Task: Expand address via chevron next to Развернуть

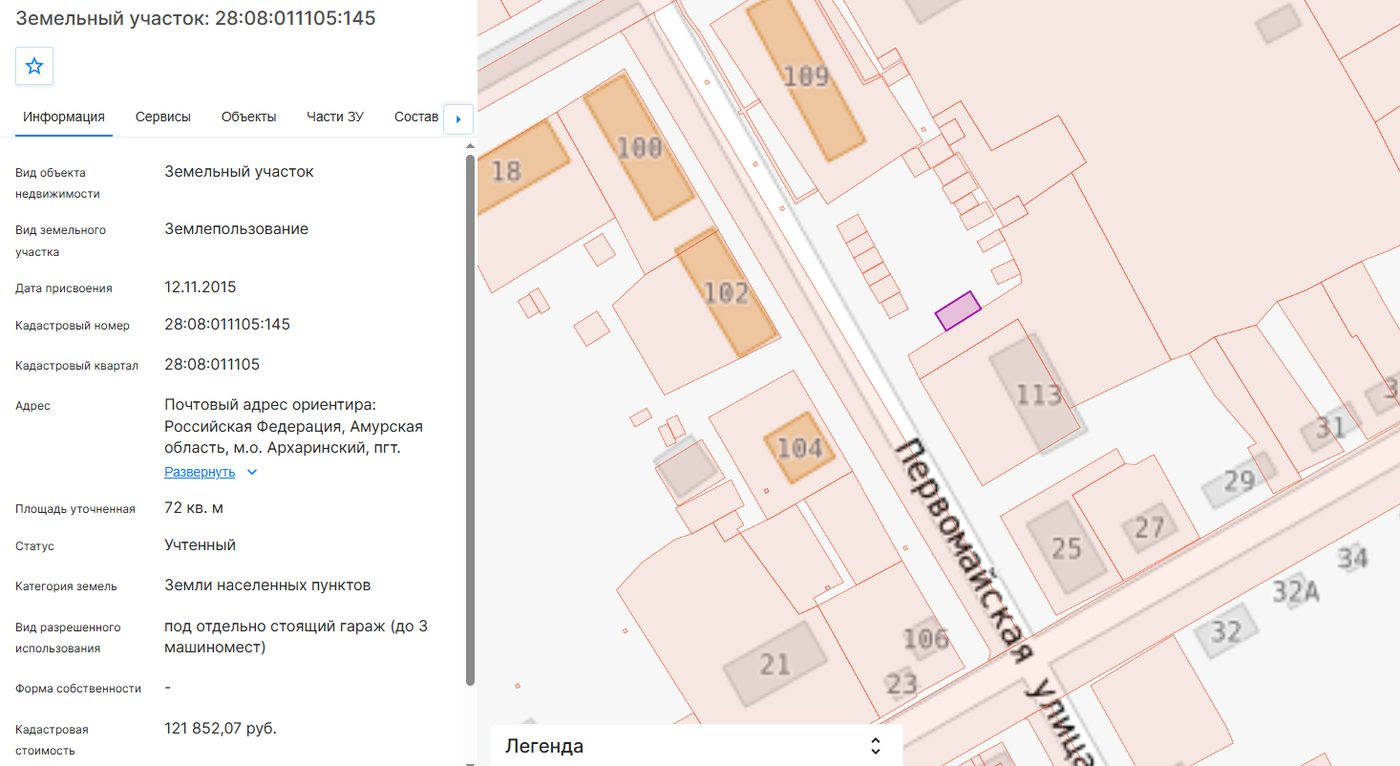Action: pos(252,472)
